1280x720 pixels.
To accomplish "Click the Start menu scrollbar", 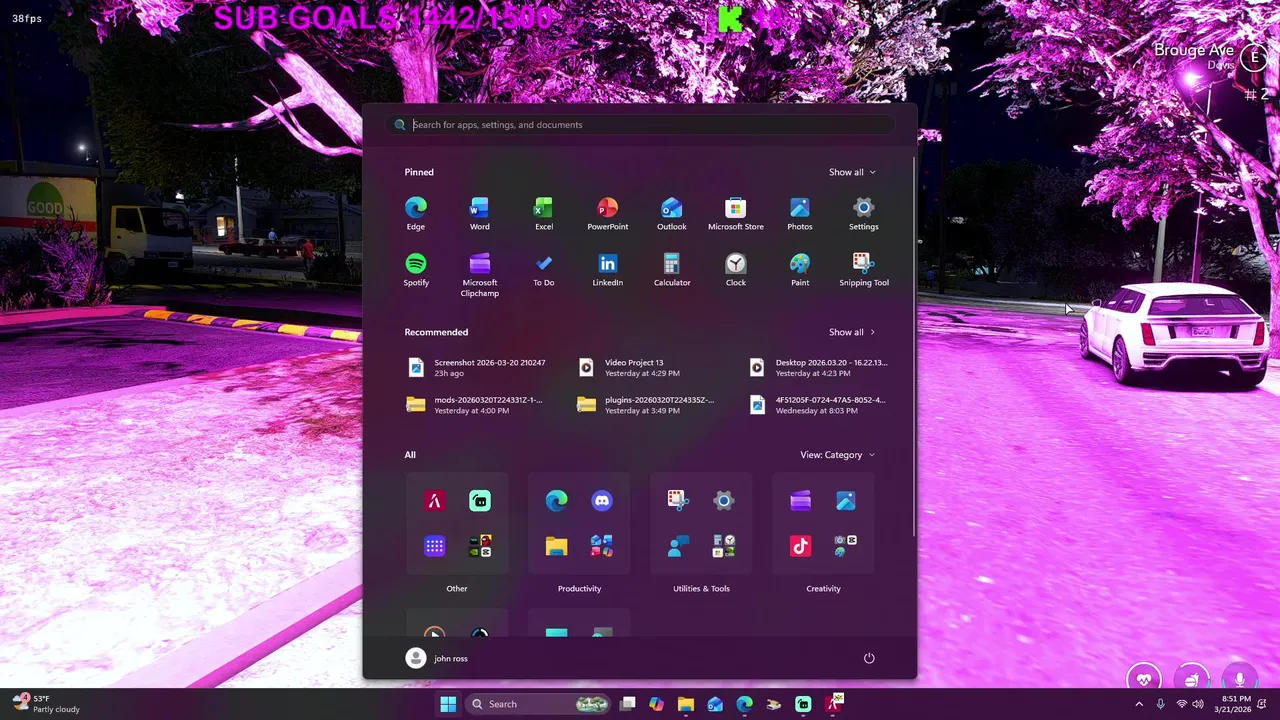I will coord(914,345).
